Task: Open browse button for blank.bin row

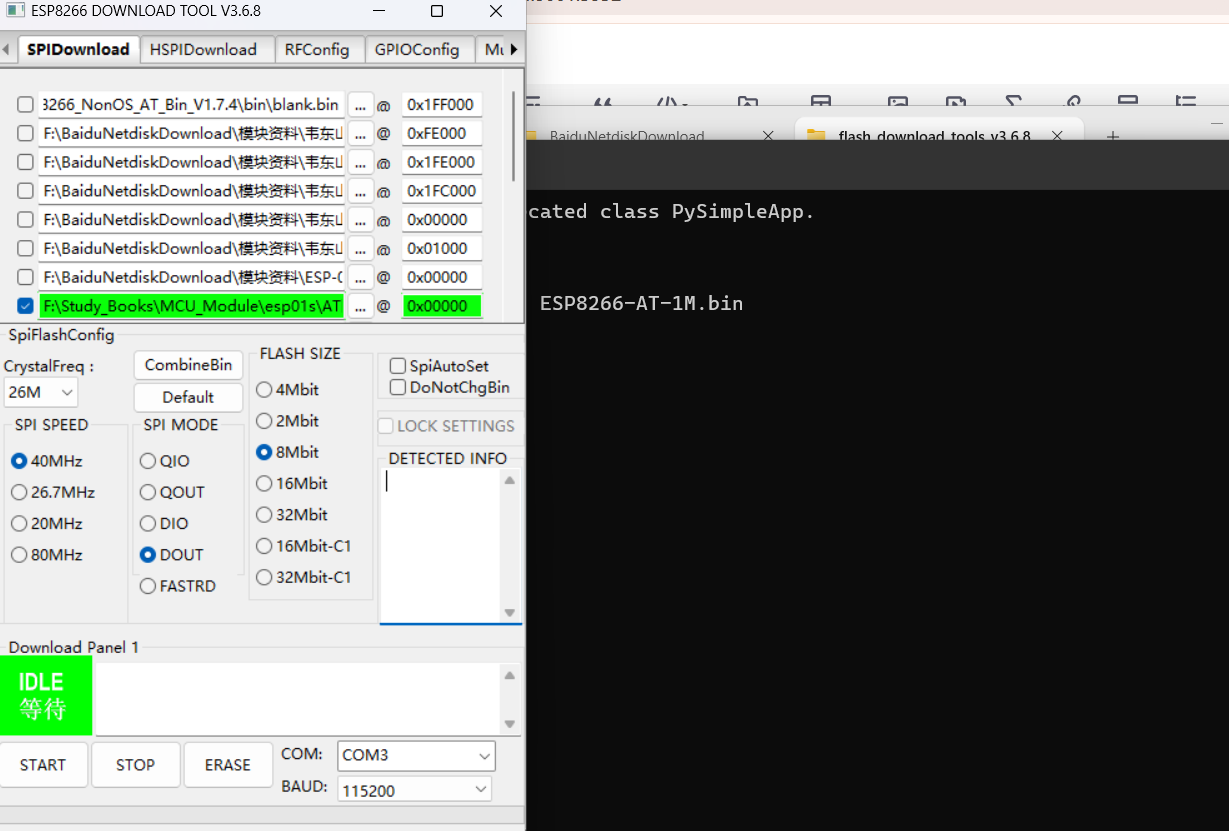Action: coord(360,105)
